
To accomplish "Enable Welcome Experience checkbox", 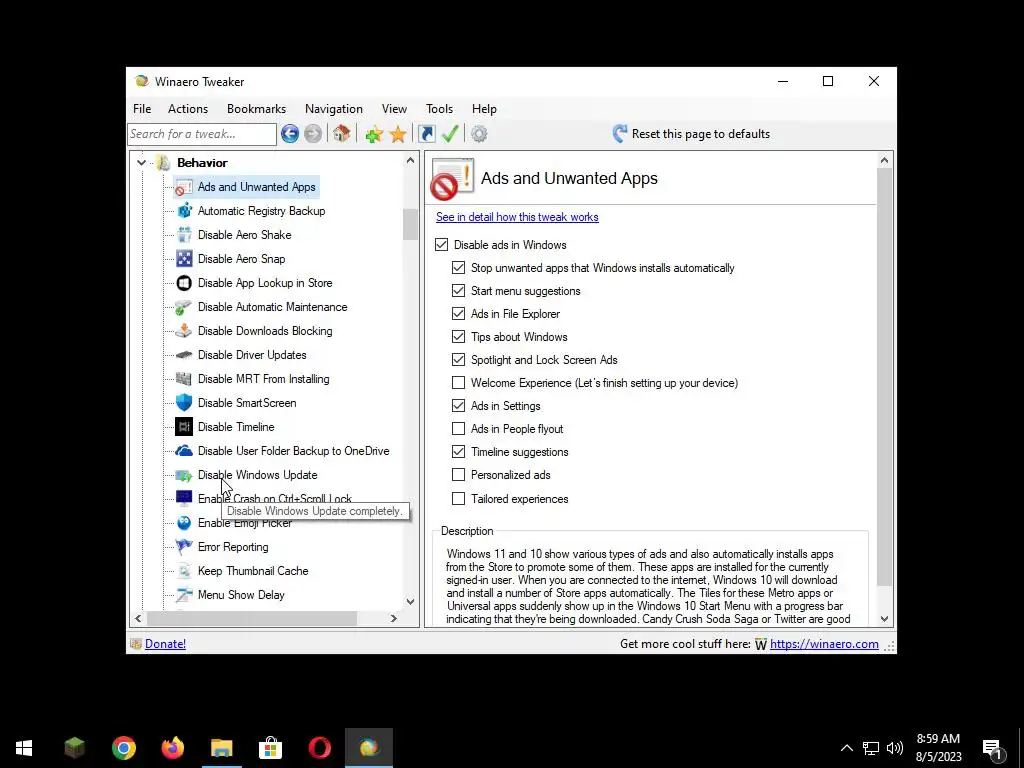I will point(458,383).
